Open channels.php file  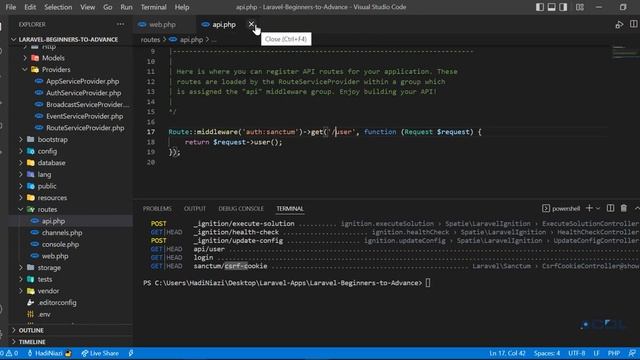(x=62, y=233)
